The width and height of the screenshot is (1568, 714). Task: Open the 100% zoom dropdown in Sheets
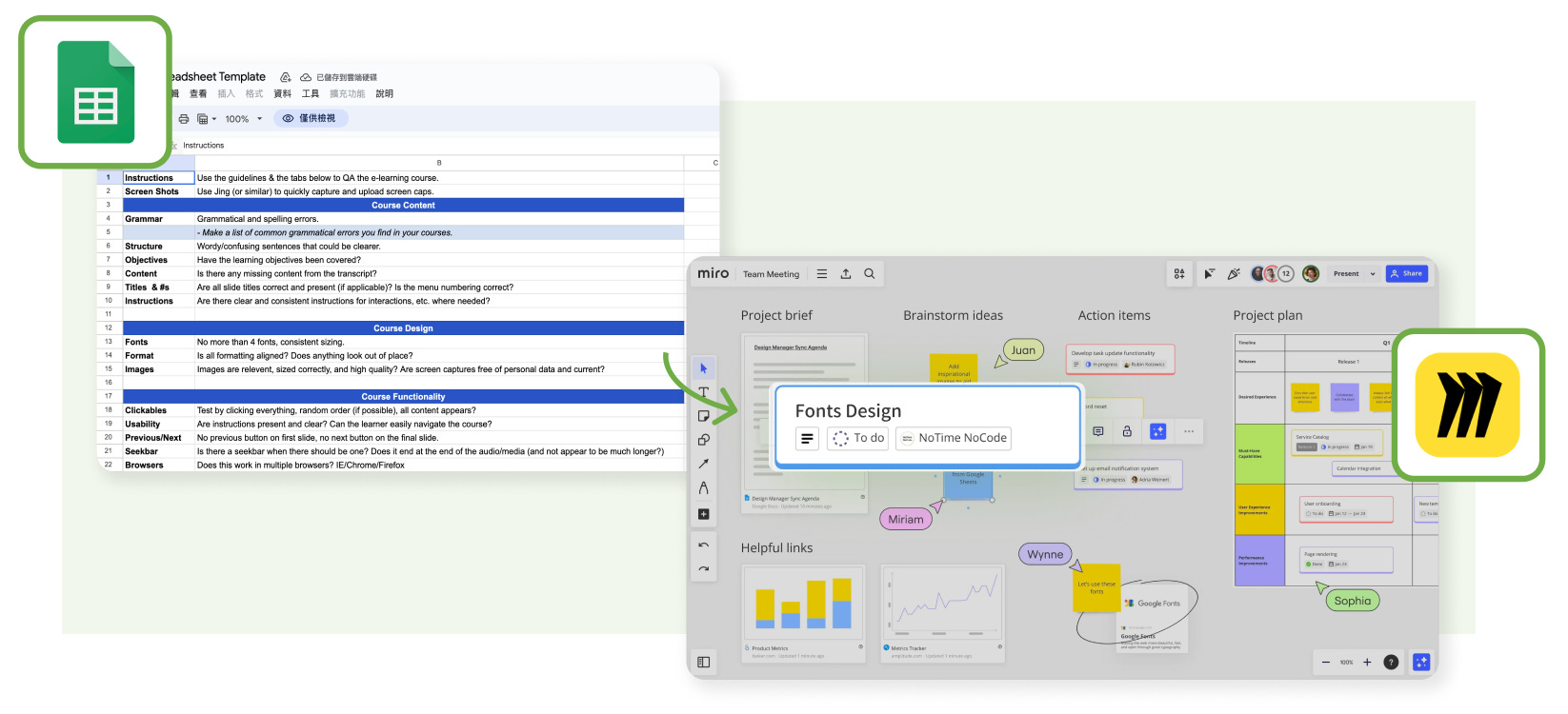click(x=243, y=119)
